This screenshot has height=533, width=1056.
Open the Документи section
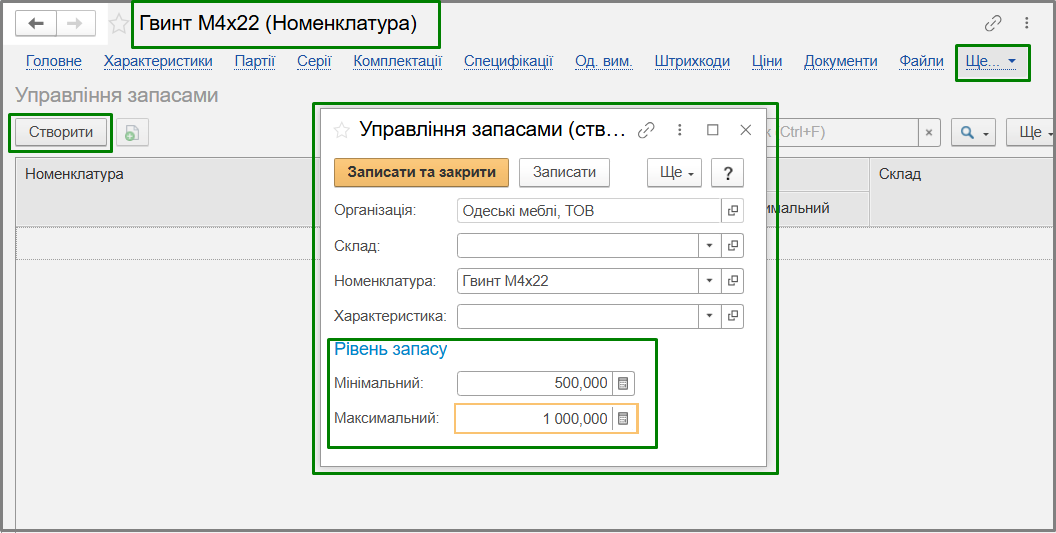pyautogui.click(x=841, y=62)
